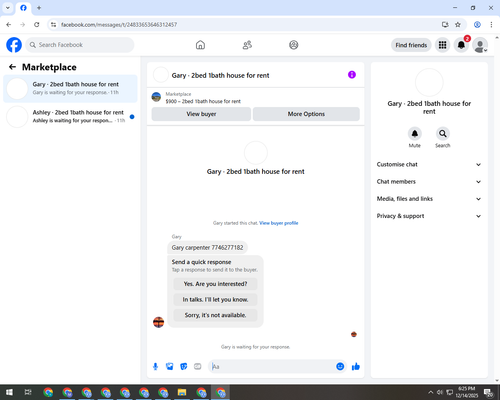Open a new browser tab with plus
Viewport: 500px width, 400px height.
(x=39, y=8)
